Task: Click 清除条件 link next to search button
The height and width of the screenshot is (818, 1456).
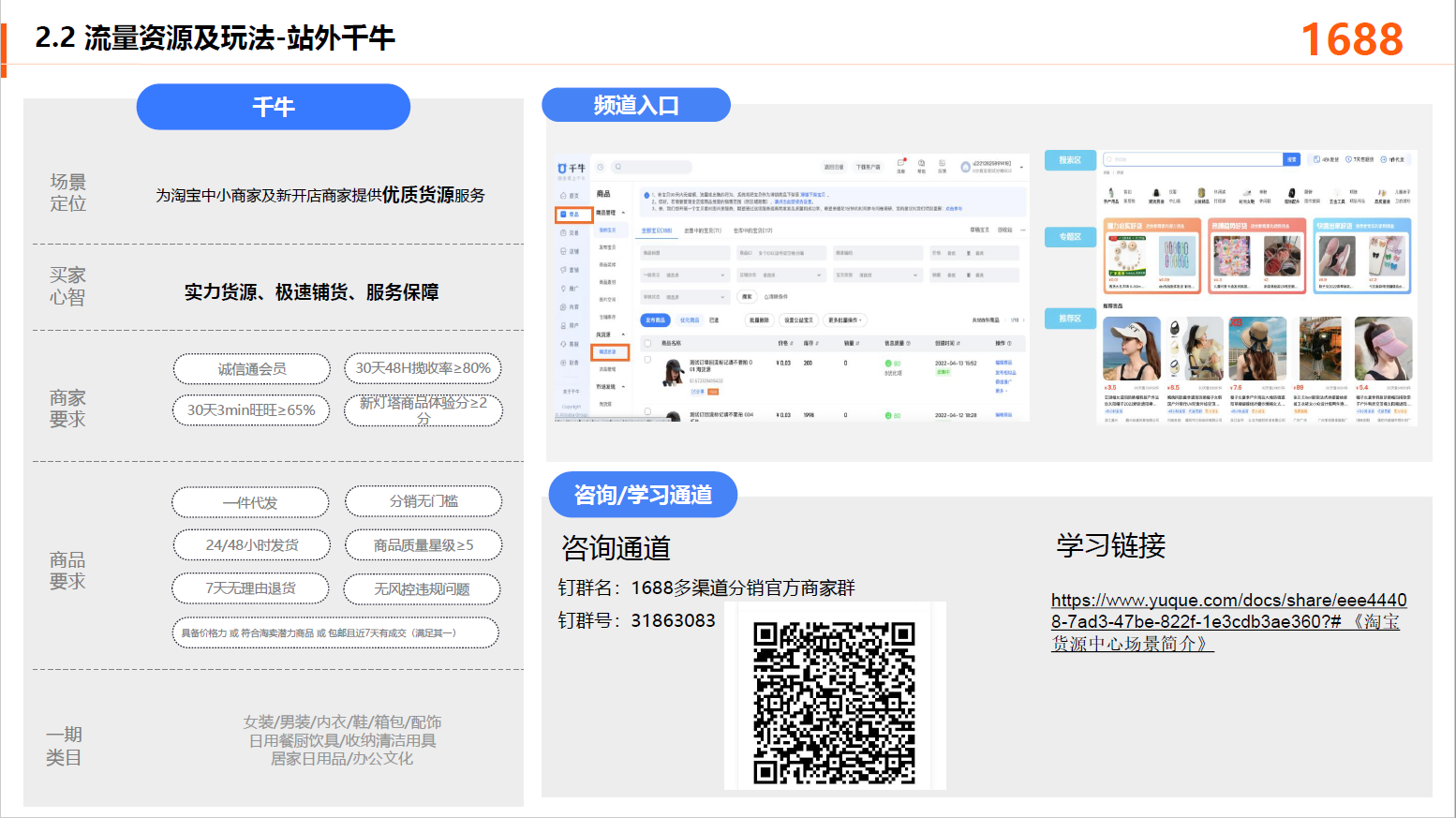Action: [x=776, y=297]
